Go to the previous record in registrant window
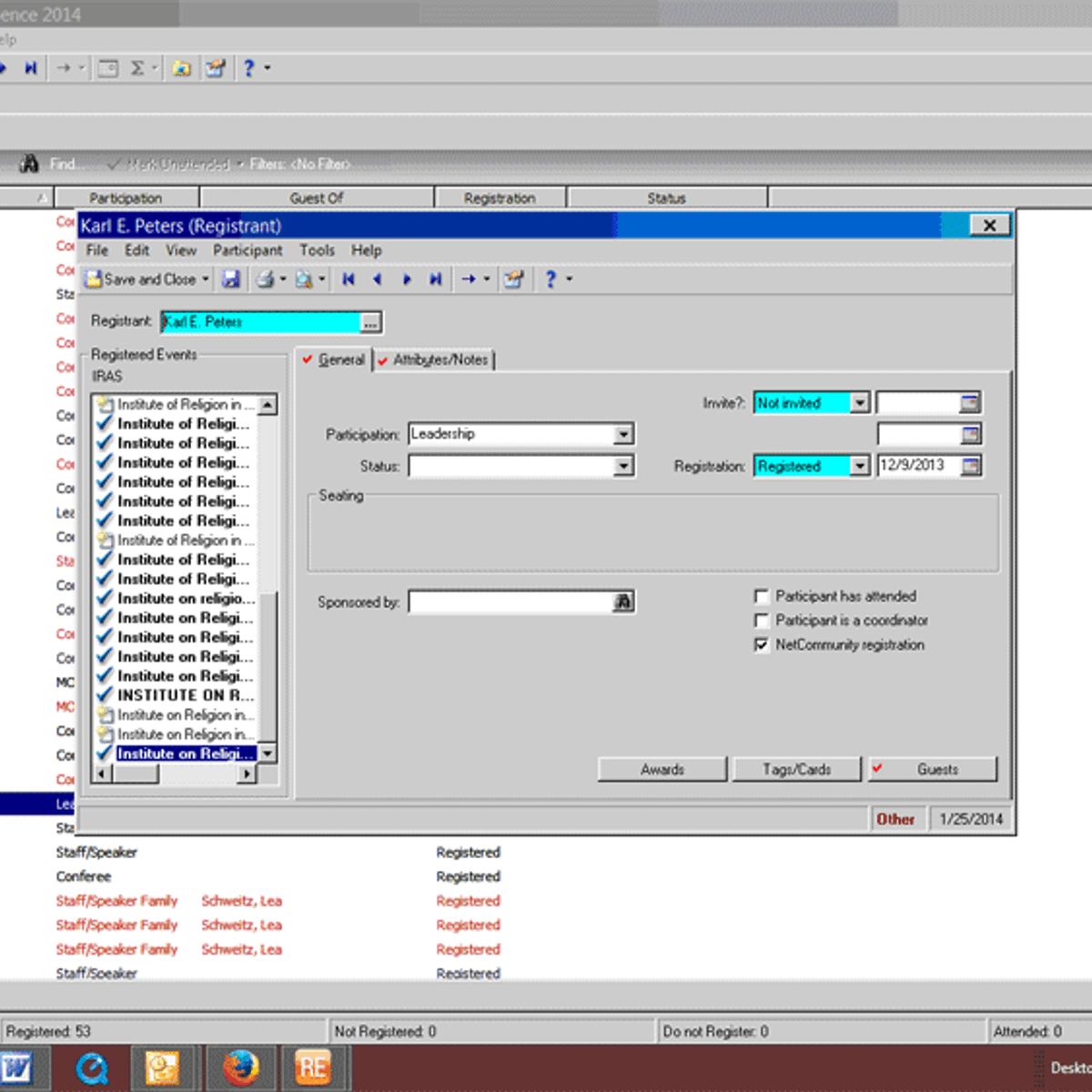Image resolution: width=1092 pixels, height=1092 pixels. click(x=377, y=279)
